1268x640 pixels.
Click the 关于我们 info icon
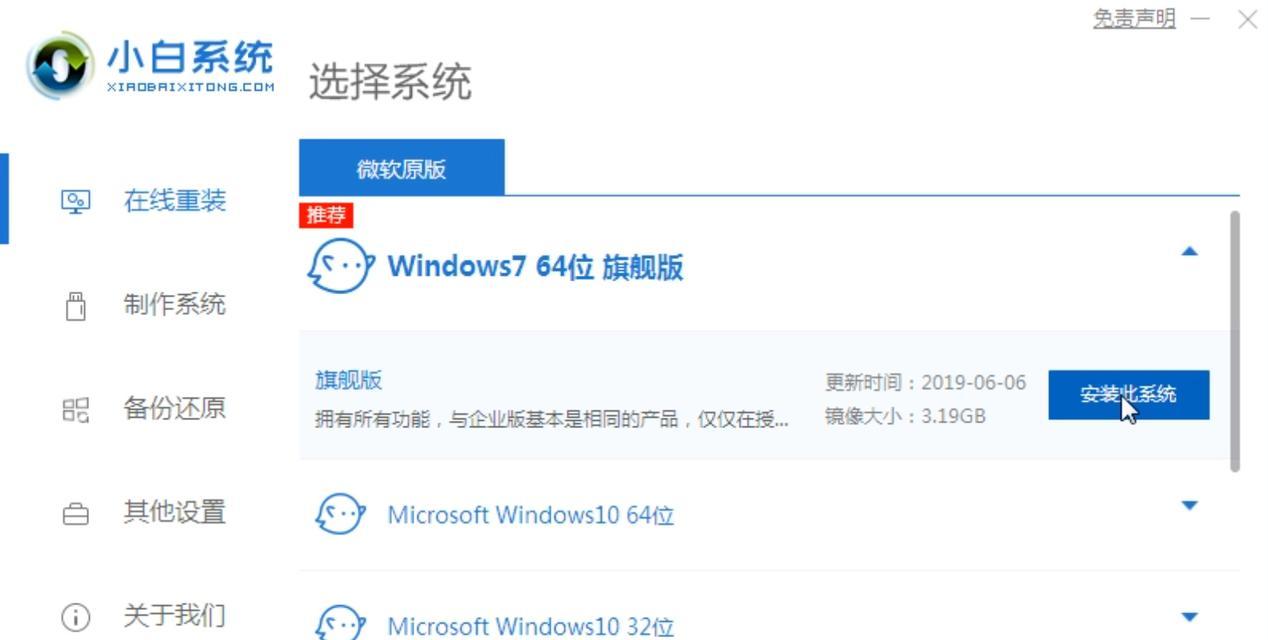tap(76, 617)
